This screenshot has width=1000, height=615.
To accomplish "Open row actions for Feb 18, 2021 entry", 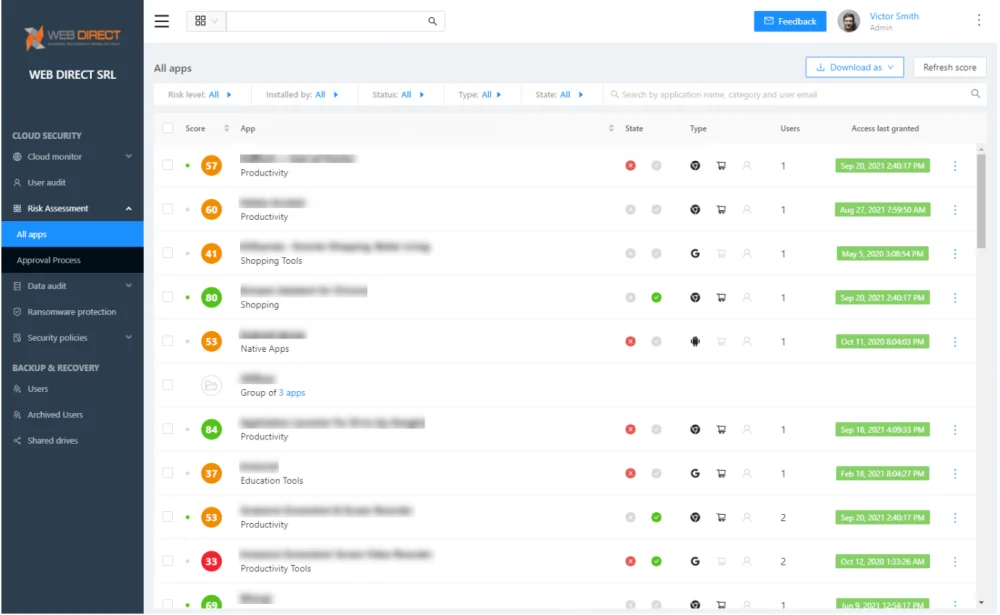I will point(955,473).
